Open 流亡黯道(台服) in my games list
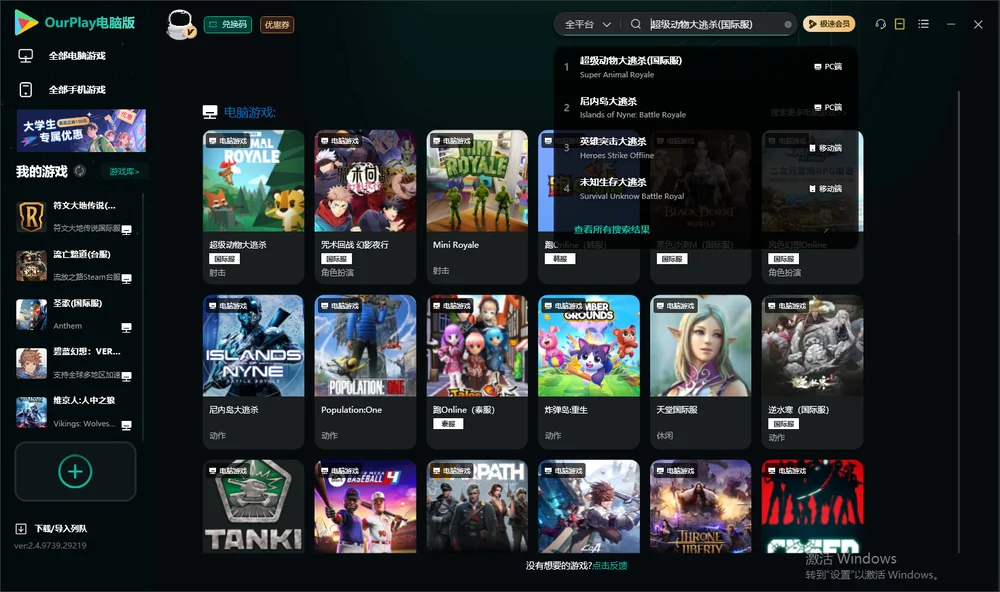Viewport: 1000px width, 592px height. 75,265
